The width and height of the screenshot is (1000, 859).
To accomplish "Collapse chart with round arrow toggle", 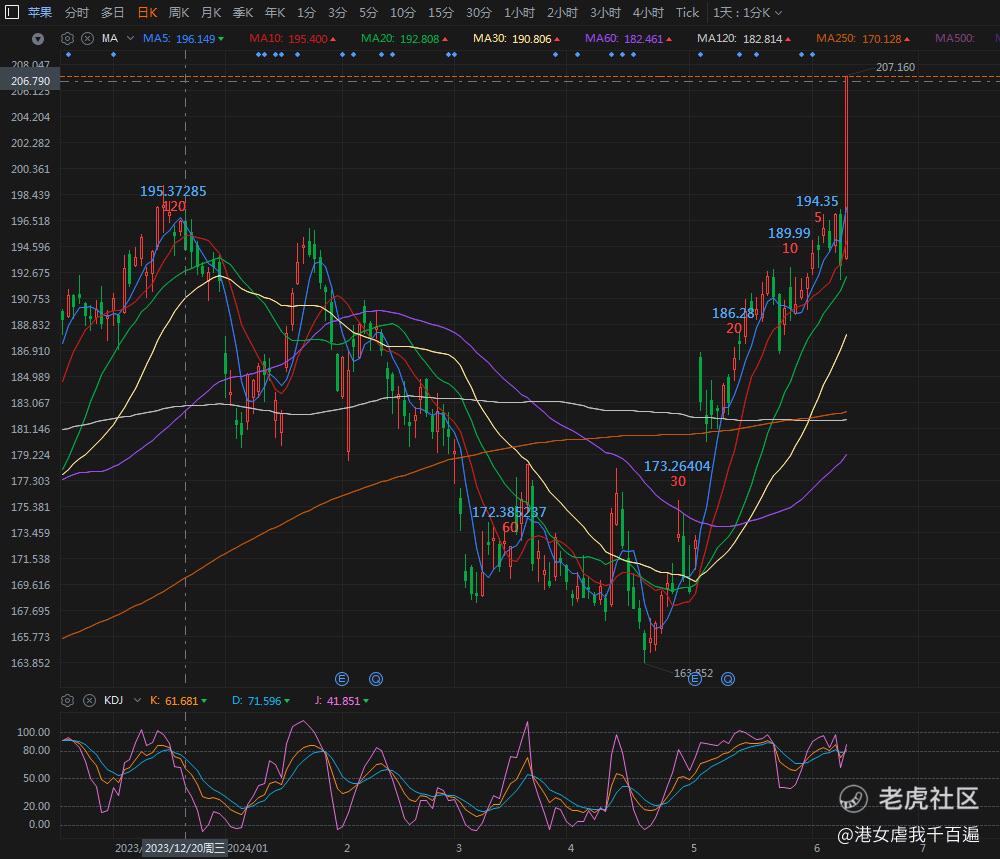I will click(38, 39).
